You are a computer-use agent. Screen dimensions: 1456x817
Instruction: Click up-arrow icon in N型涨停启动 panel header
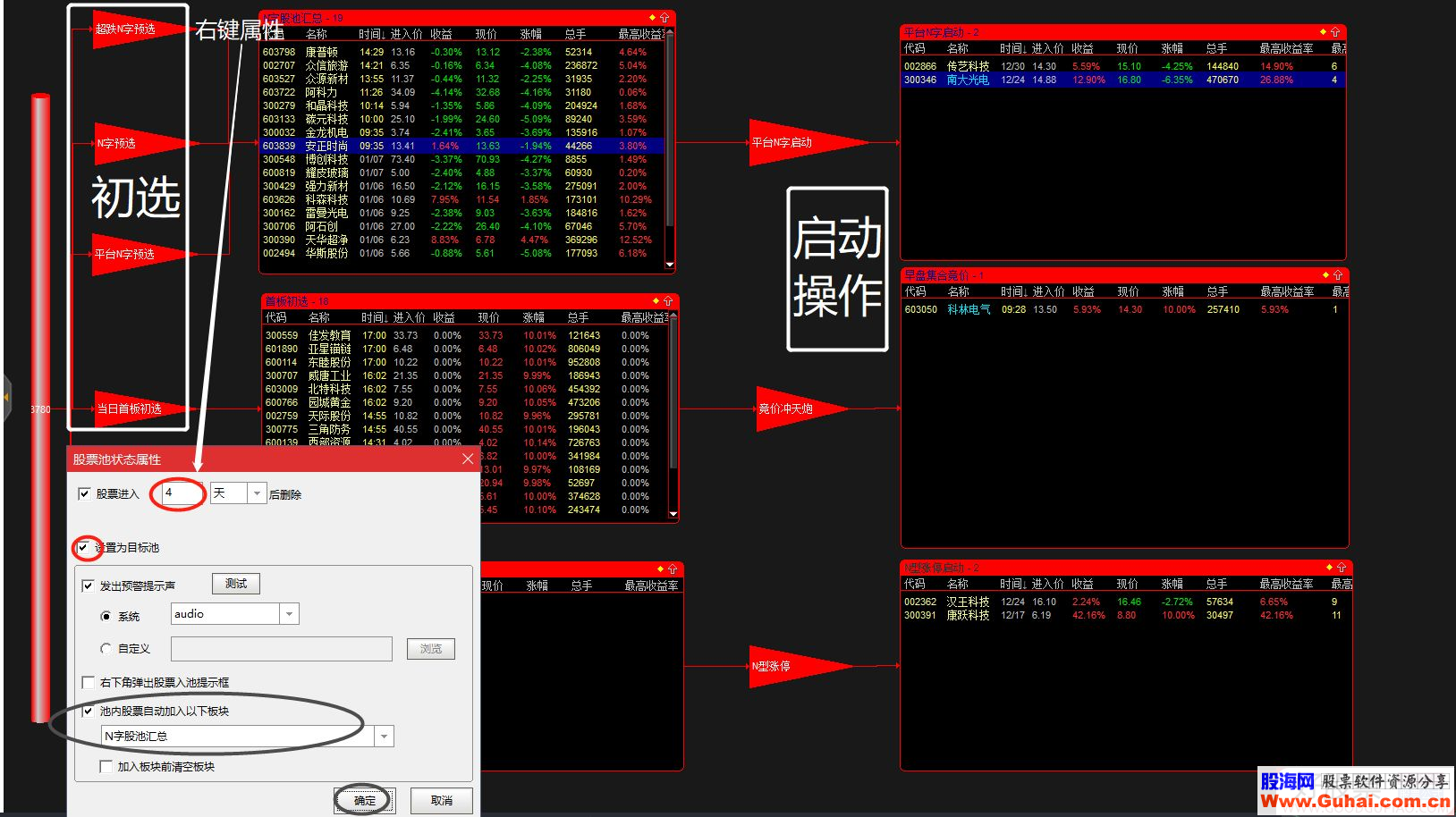1342,568
